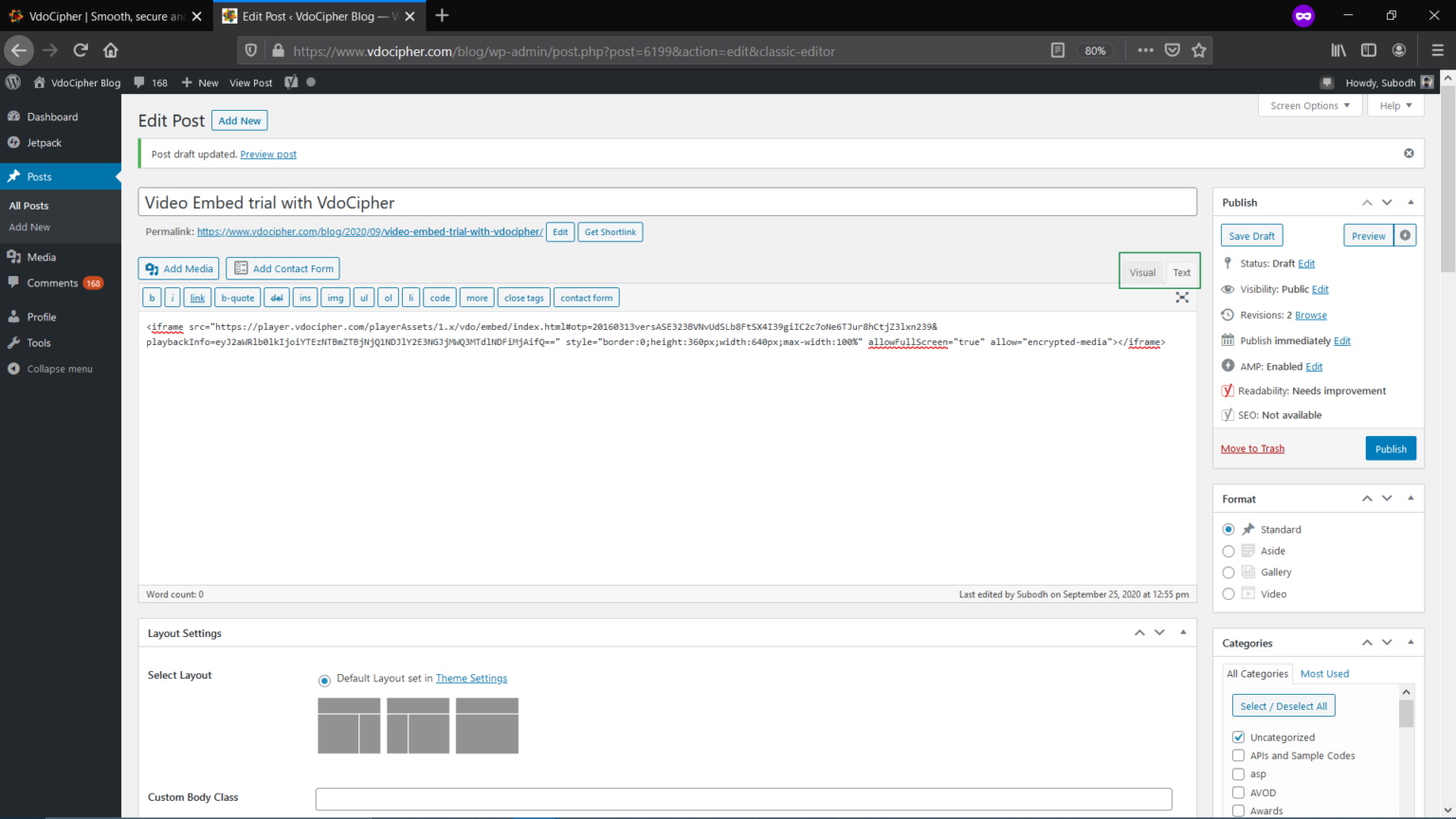The height and width of the screenshot is (819, 1456).
Task: Click Get Shortlink button
Action: [610, 231]
